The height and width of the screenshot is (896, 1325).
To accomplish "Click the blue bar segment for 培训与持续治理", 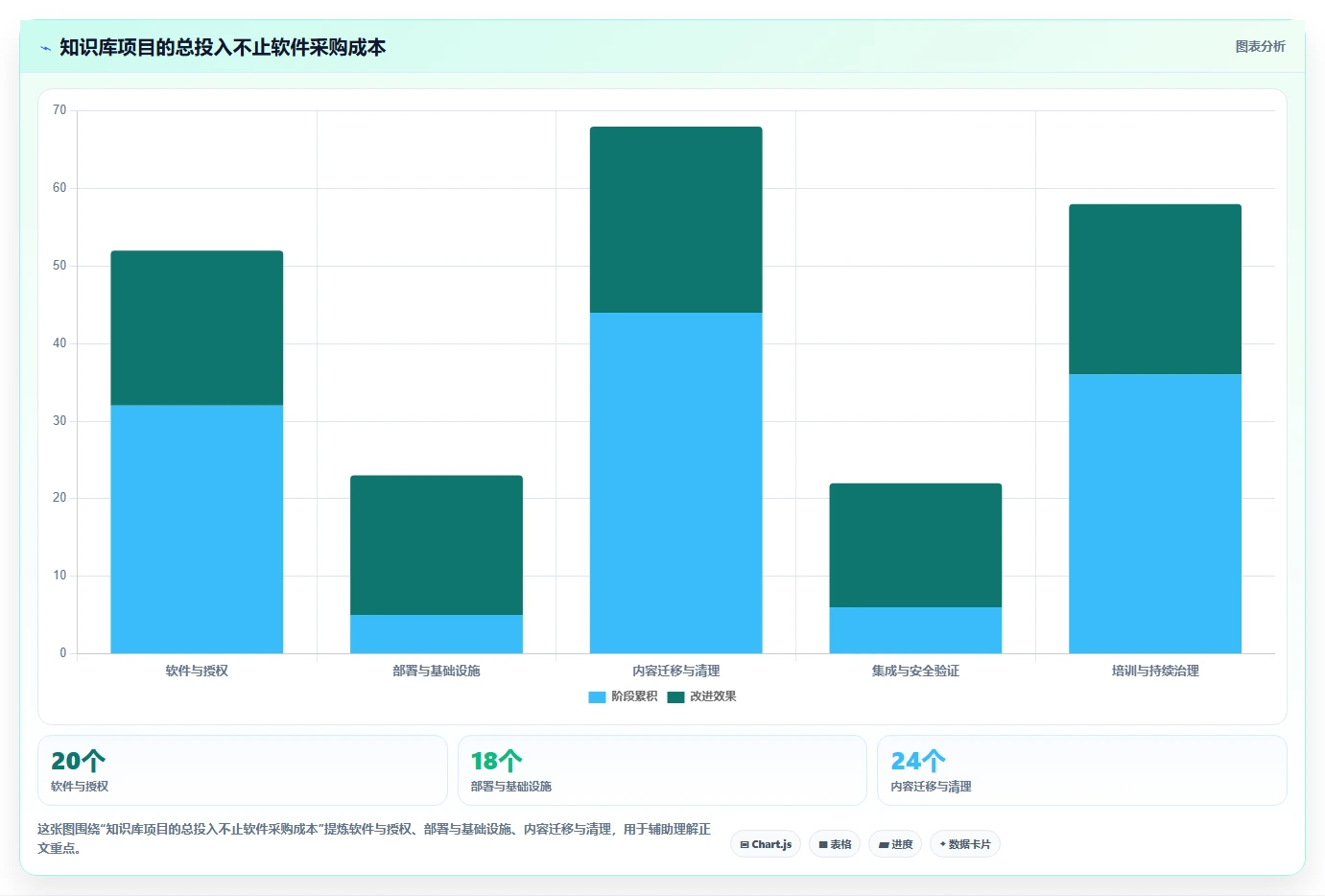I will pos(1155,514).
